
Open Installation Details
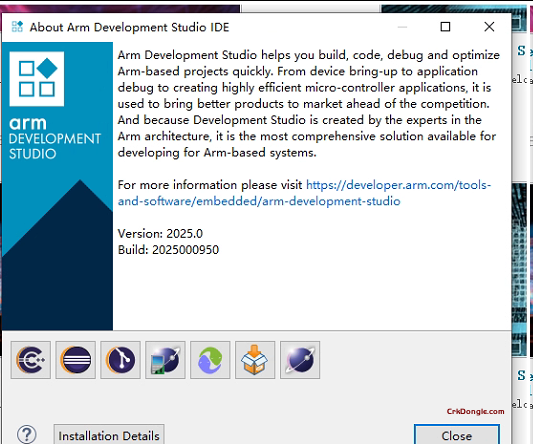tap(109, 434)
